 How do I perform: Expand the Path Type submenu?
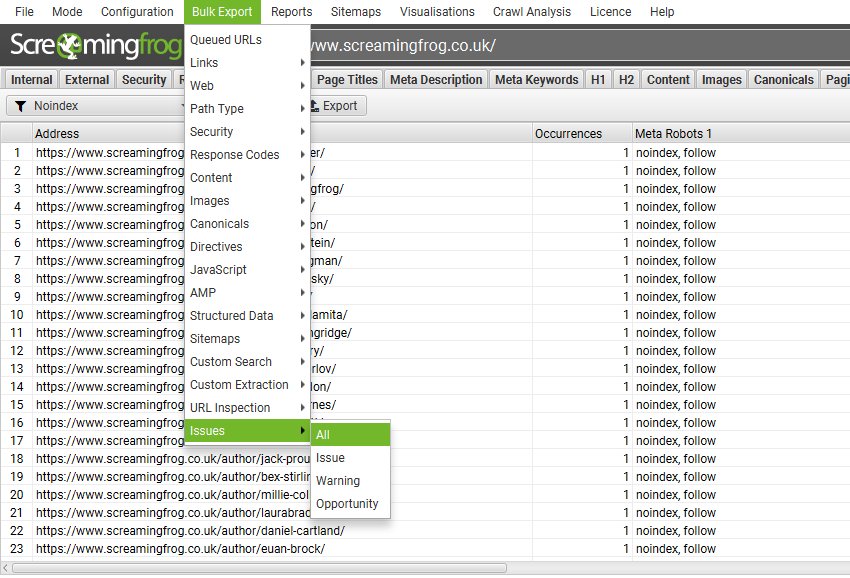pos(247,108)
